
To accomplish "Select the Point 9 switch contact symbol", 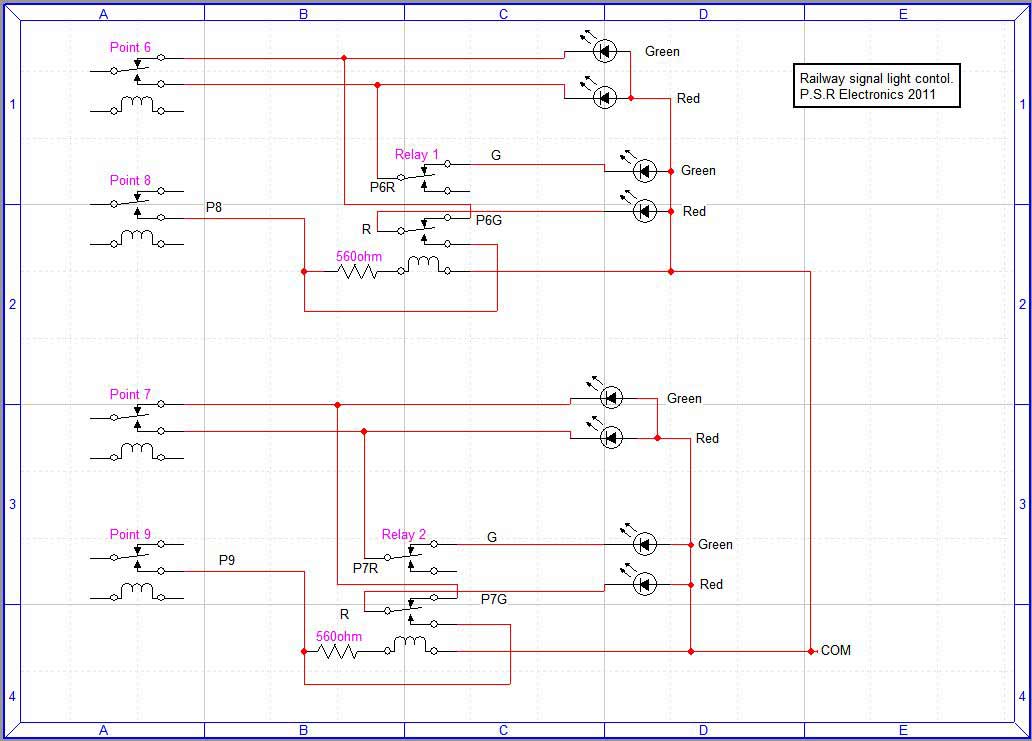I will (x=138, y=563).
